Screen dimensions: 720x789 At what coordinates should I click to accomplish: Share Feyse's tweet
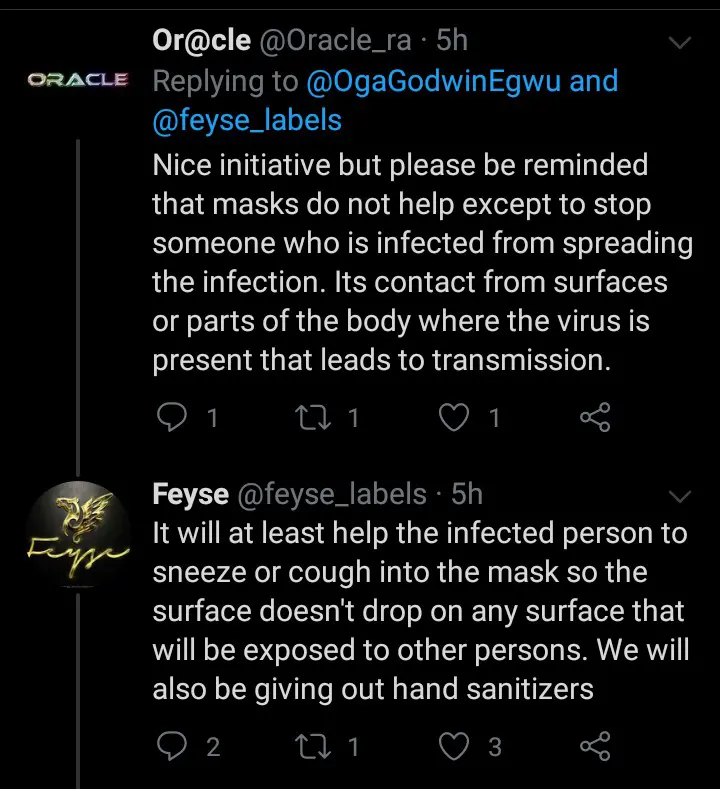click(595, 746)
